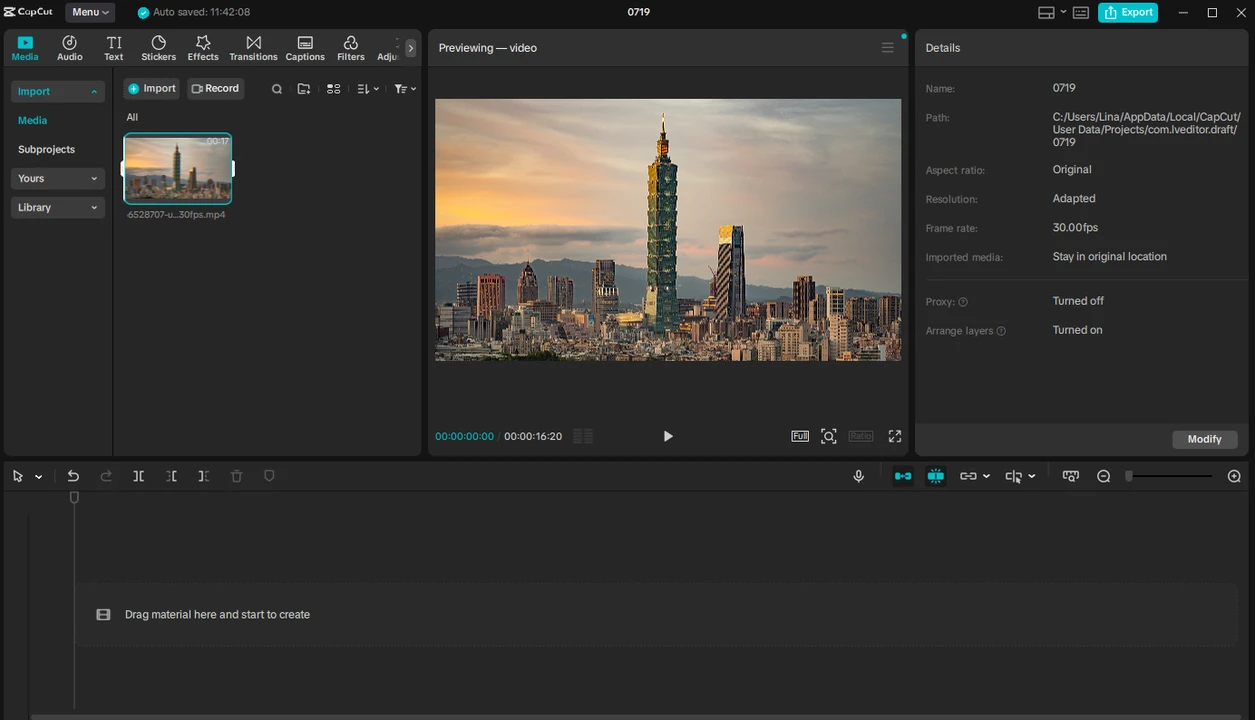Switch to the Media tab
The width and height of the screenshot is (1255, 720).
tap(25, 48)
